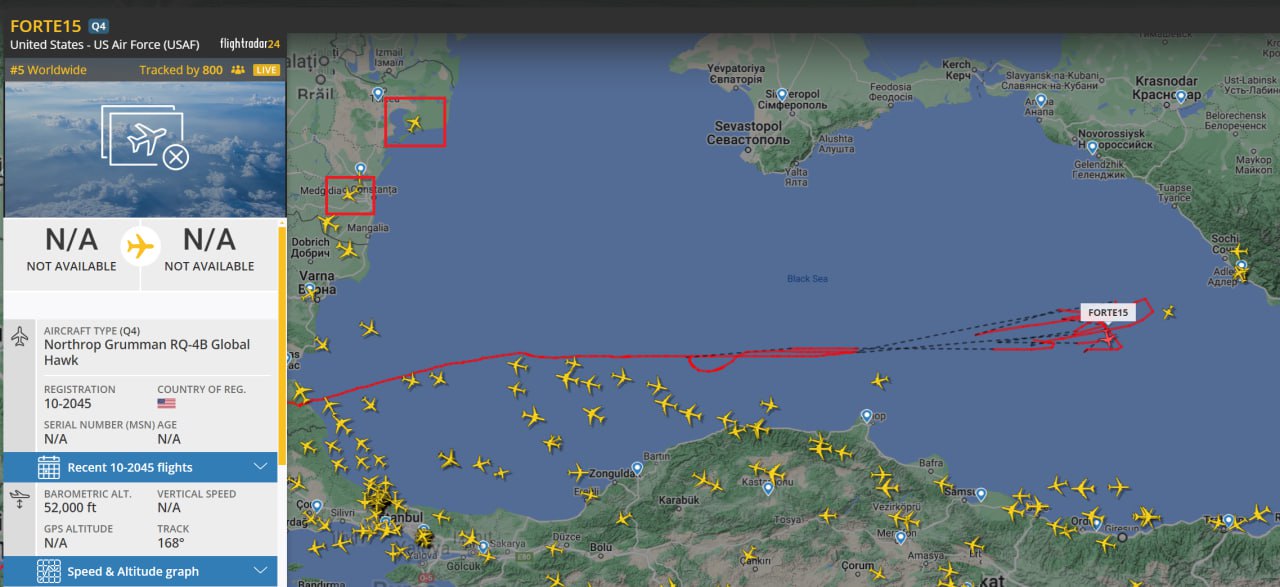The width and height of the screenshot is (1280, 587).
Task: Select the airplane inside red box near Constanta
Action: [349, 194]
